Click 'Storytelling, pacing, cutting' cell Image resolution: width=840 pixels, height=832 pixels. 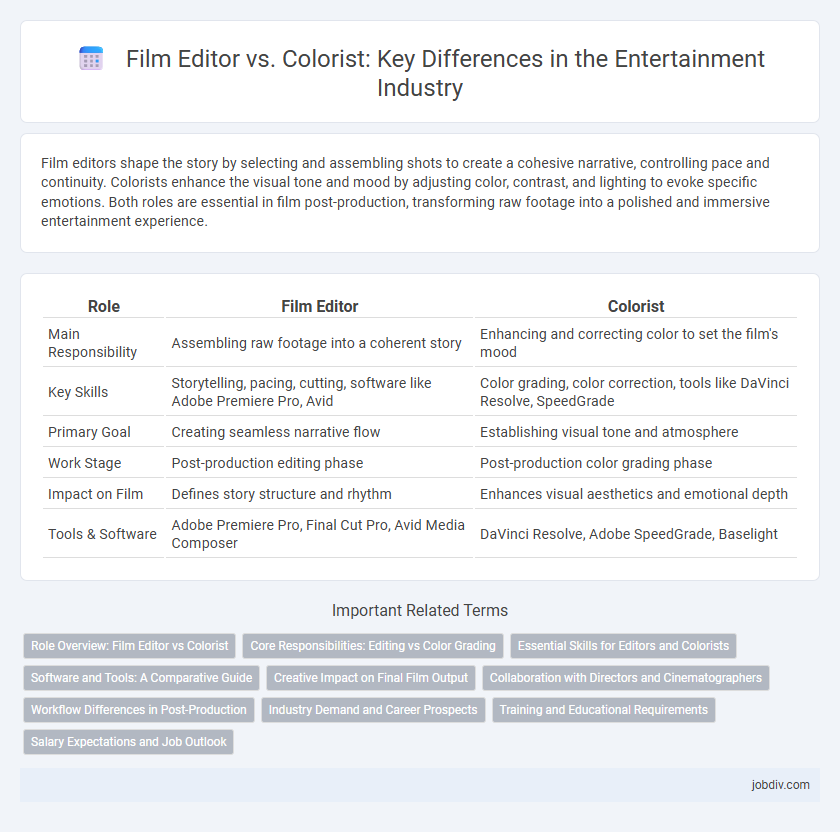pos(319,392)
